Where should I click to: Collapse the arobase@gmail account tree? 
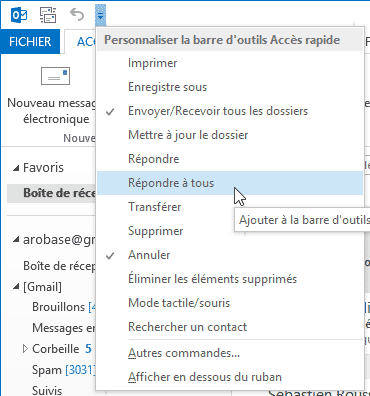click(x=16, y=239)
